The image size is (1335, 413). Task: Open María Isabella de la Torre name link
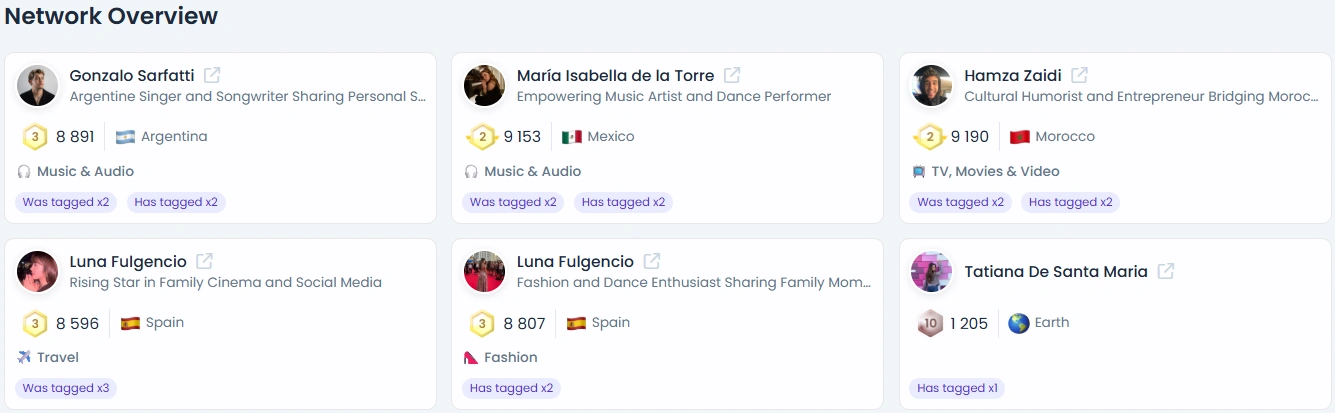(x=616, y=76)
